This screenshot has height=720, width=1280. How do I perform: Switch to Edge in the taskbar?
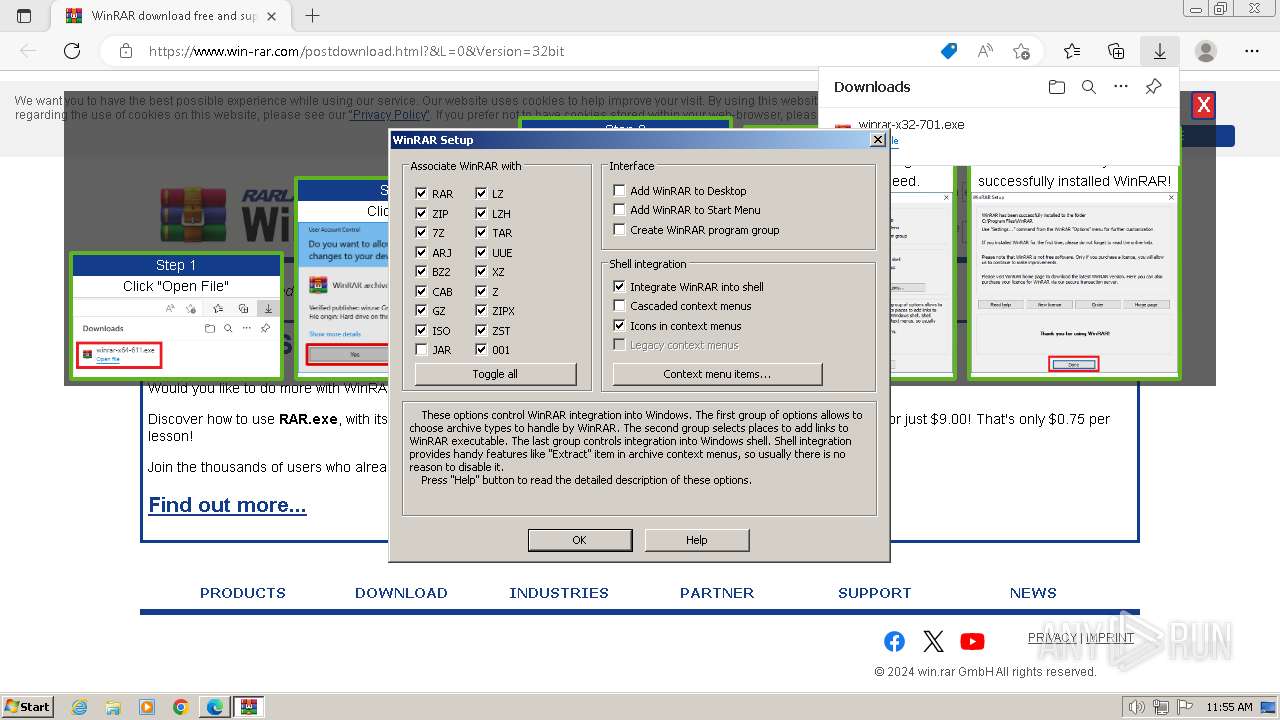pos(215,707)
